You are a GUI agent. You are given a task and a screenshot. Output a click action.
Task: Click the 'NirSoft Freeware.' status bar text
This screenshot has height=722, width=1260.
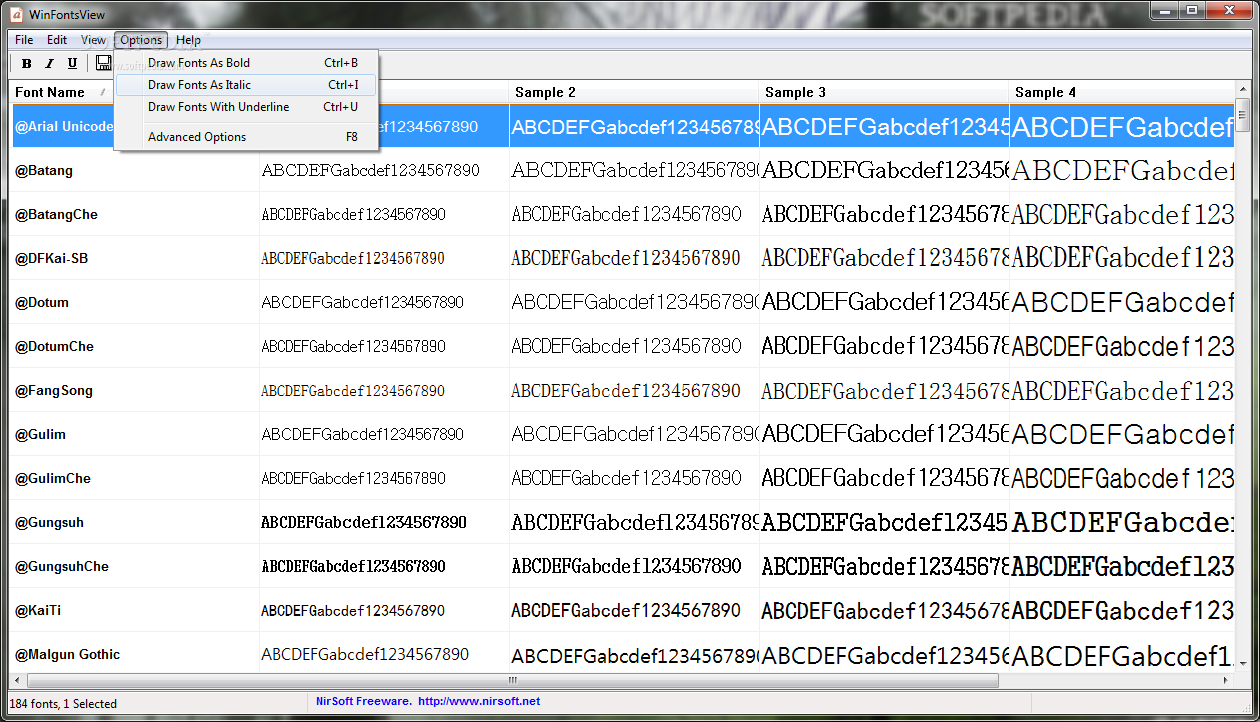click(363, 702)
